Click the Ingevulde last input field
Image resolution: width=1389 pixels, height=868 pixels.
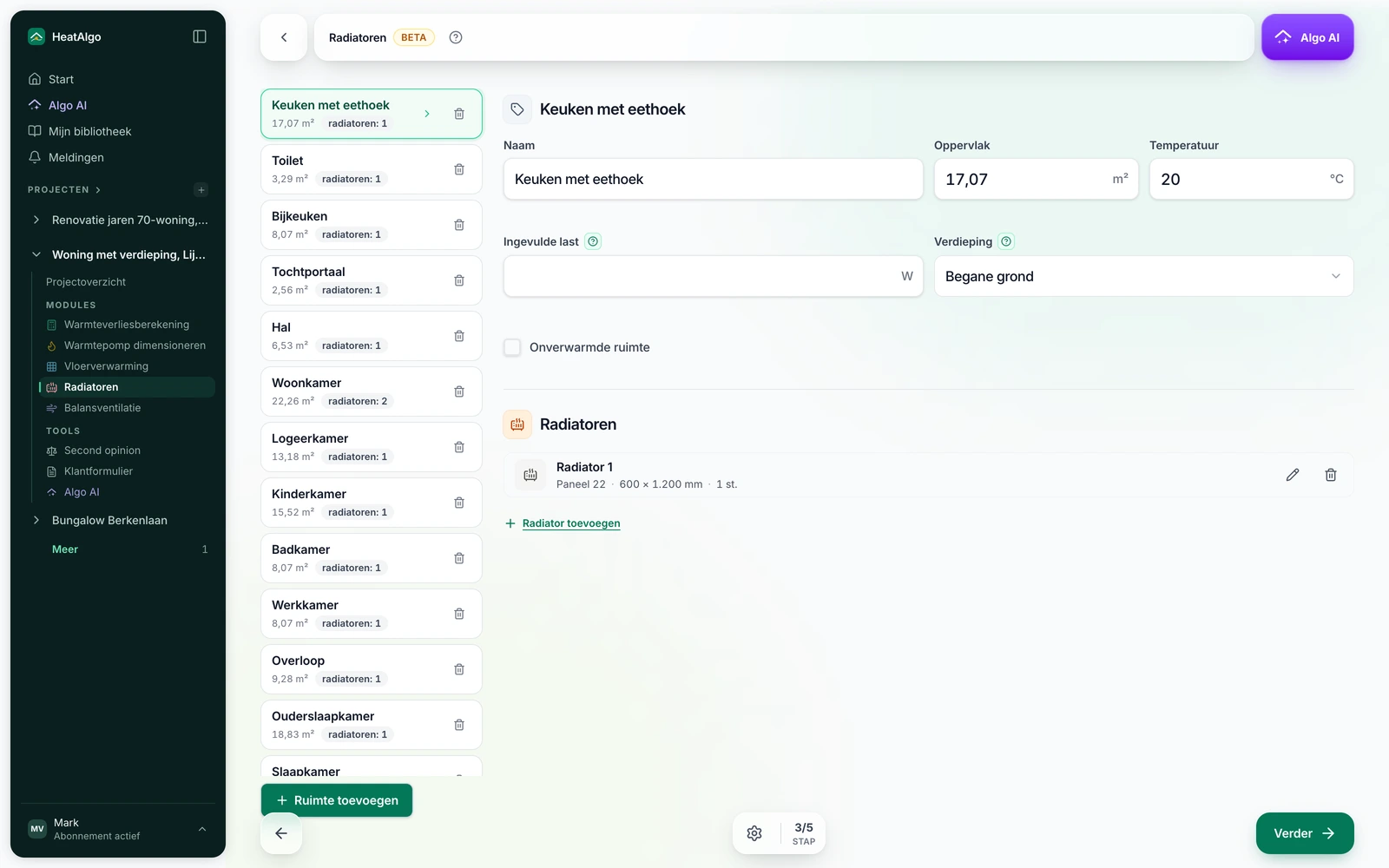[x=713, y=276]
